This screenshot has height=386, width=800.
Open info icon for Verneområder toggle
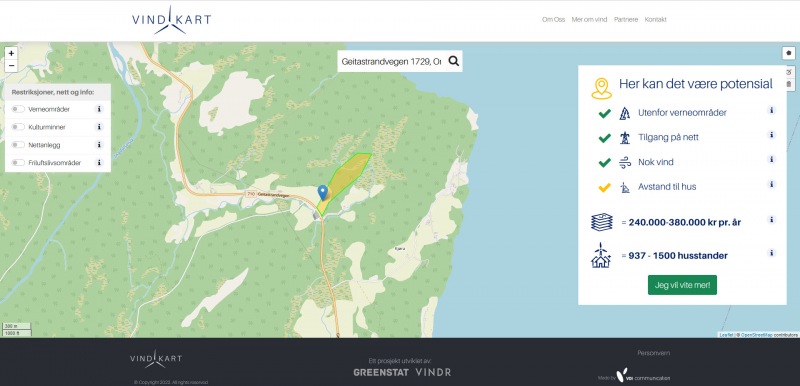point(99,109)
